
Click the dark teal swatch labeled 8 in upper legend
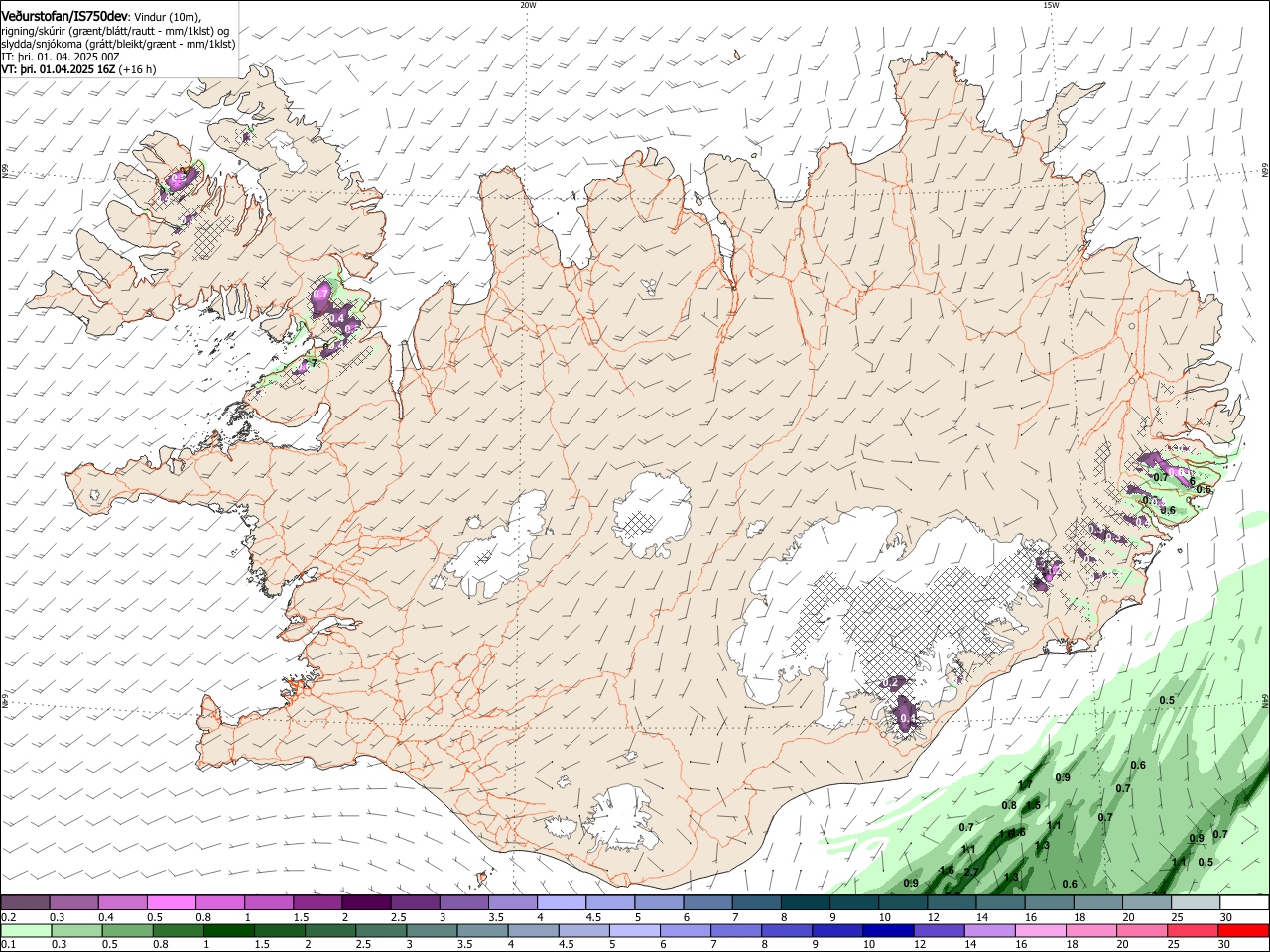pyautogui.click(x=806, y=902)
